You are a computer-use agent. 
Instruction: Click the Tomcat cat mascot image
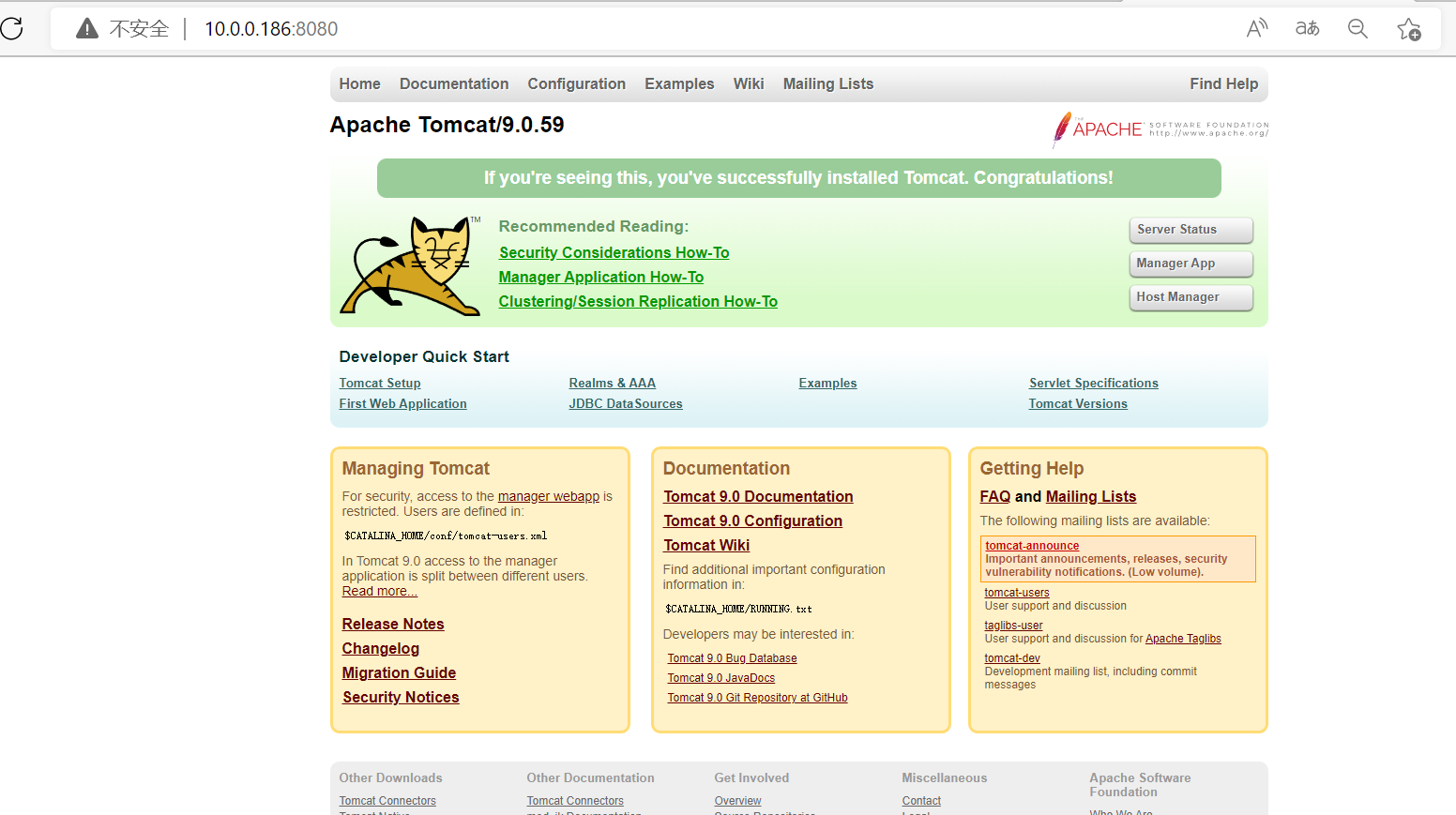[x=411, y=265]
